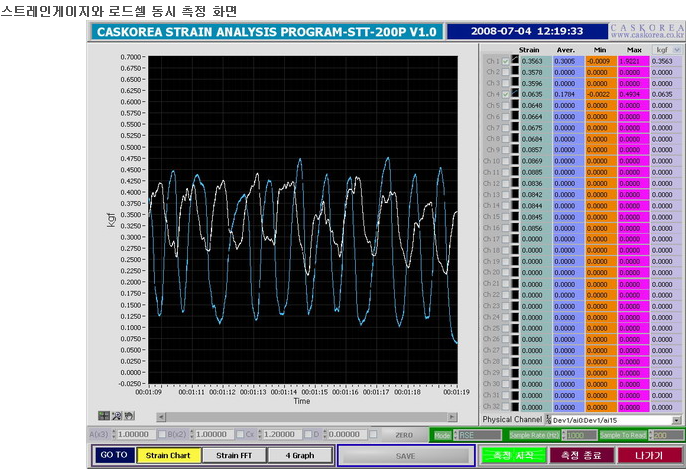This screenshot has height=476, width=690.
Task: Click Ch 4 Min value -0.0022
Action: click(x=601, y=94)
